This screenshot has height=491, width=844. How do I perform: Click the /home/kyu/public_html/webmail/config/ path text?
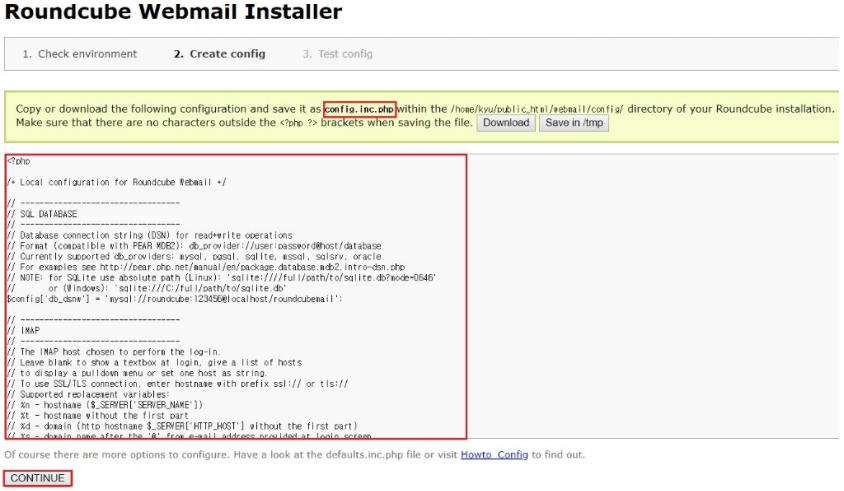click(537, 109)
